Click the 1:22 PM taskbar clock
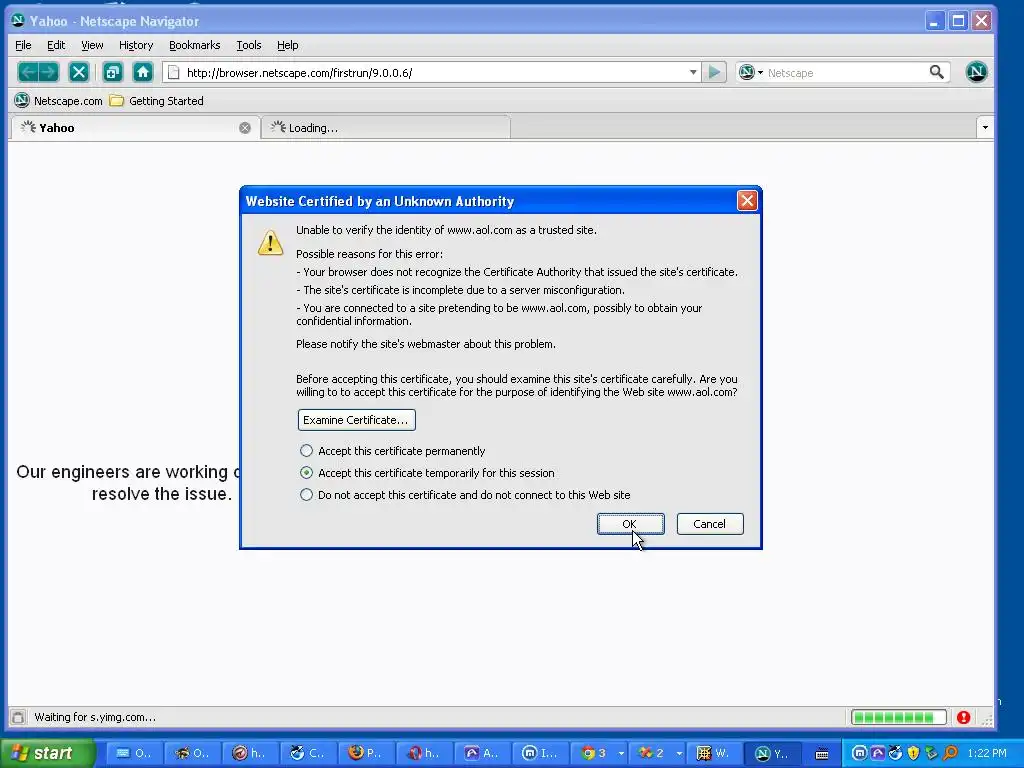 pyautogui.click(x=987, y=753)
